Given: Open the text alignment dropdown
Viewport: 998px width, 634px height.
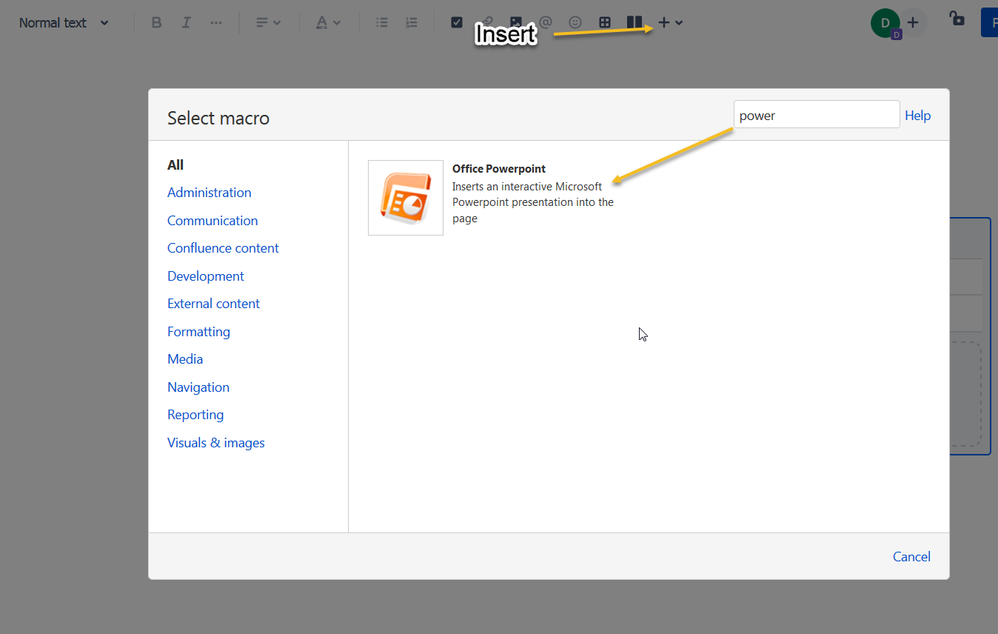Looking at the screenshot, I should [x=268, y=23].
